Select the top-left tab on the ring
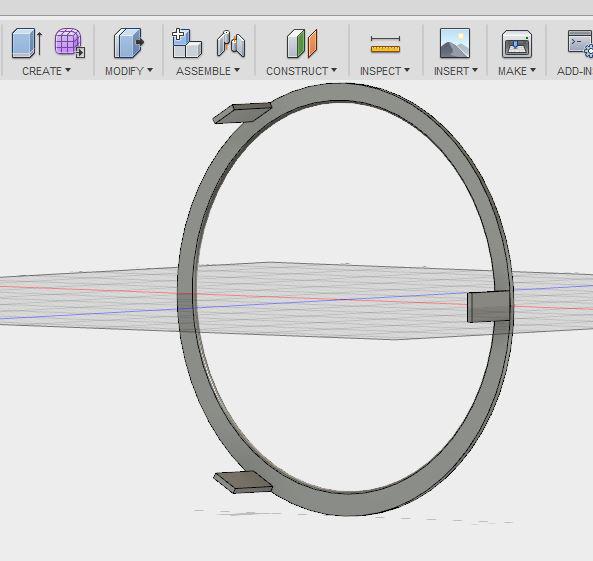The height and width of the screenshot is (561, 593). point(242,113)
